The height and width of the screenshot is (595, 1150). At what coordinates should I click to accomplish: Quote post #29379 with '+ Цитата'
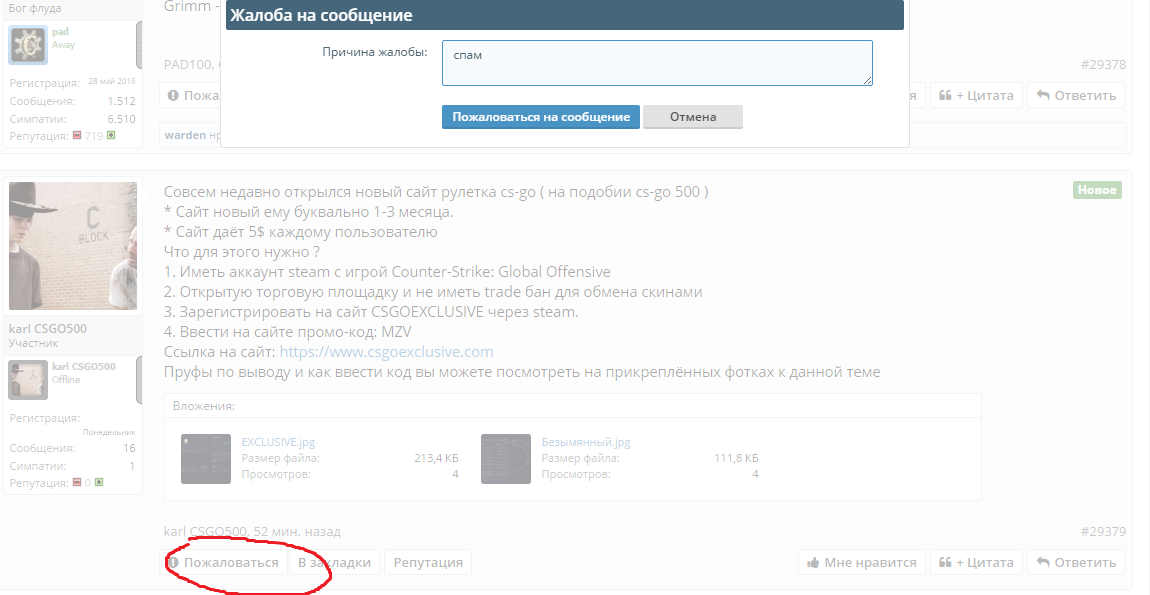976,563
